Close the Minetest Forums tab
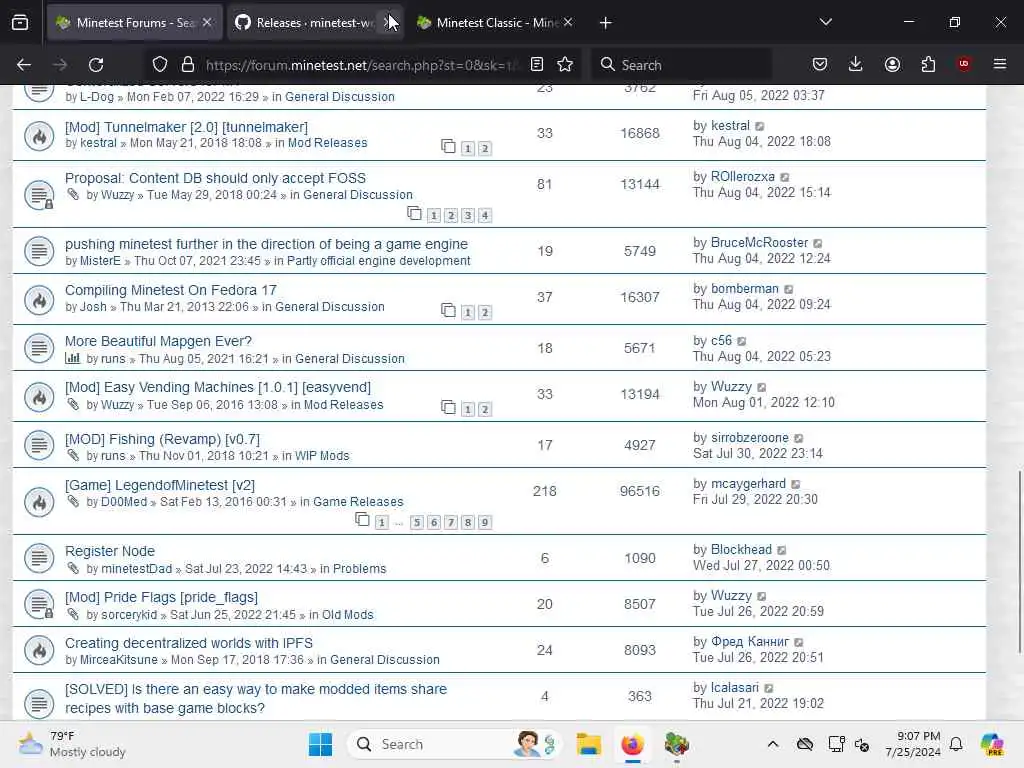 tap(207, 22)
